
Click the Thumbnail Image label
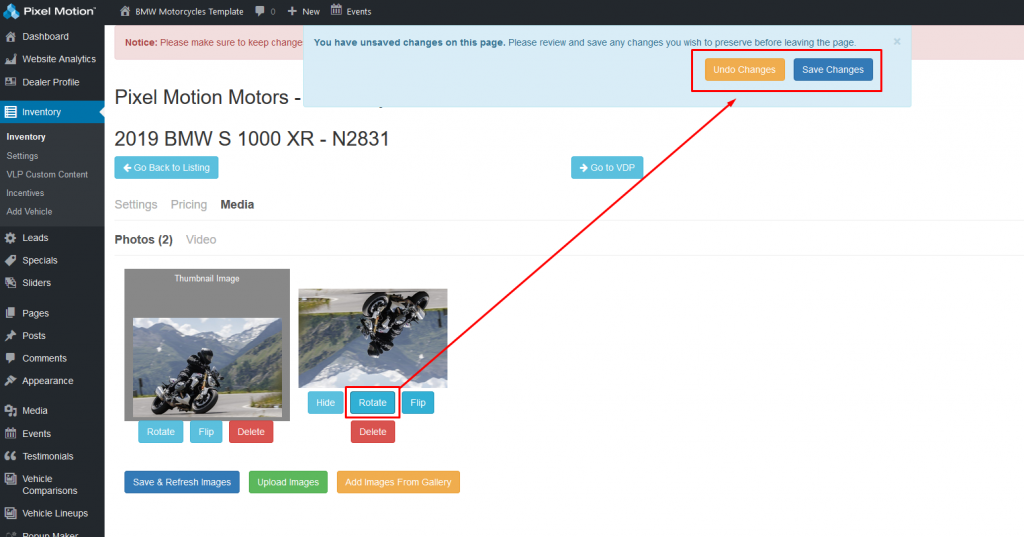207,278
